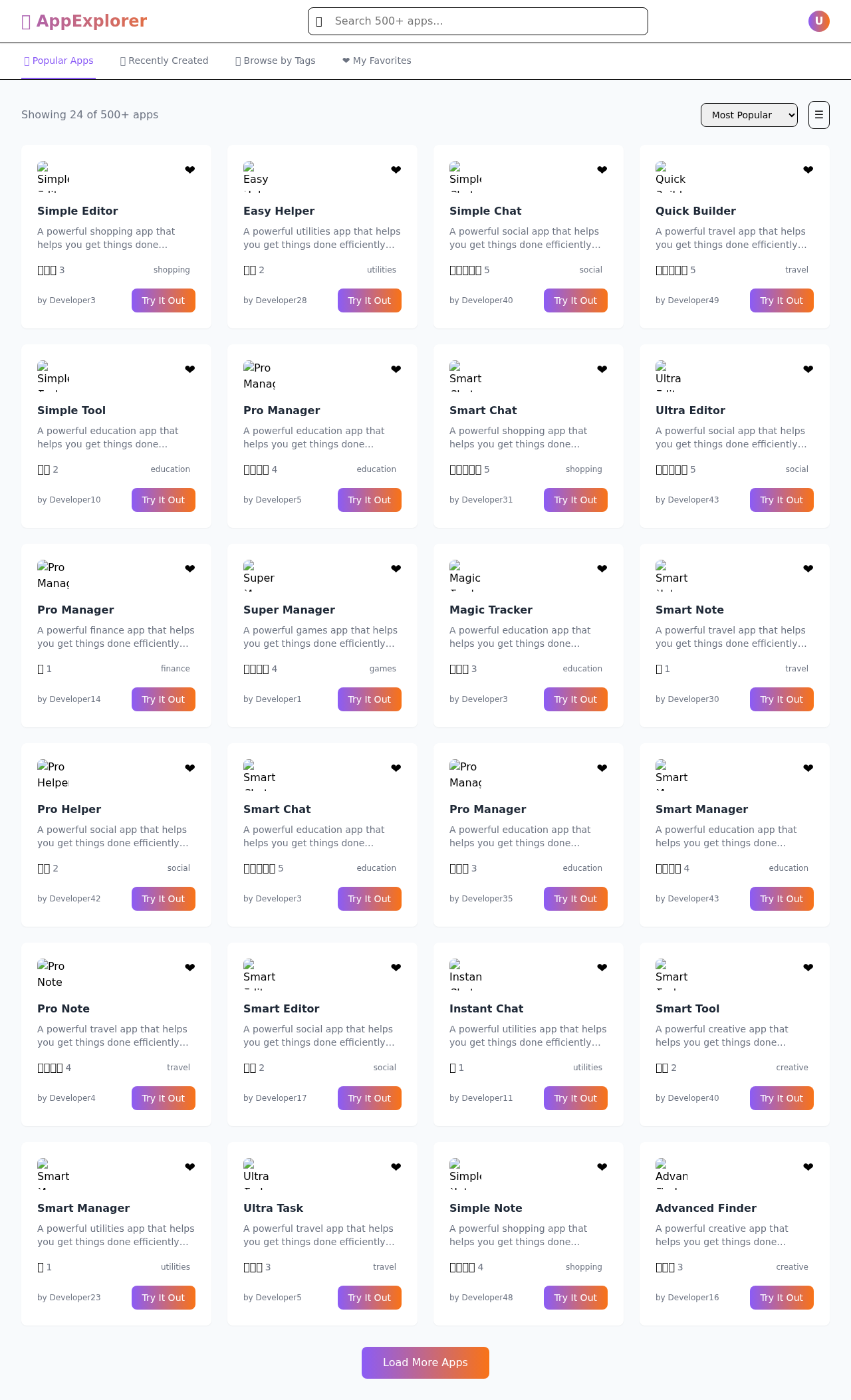Click inside the search apps field
The height and width of the screenshot is (1400, 851).
point(477,21)
